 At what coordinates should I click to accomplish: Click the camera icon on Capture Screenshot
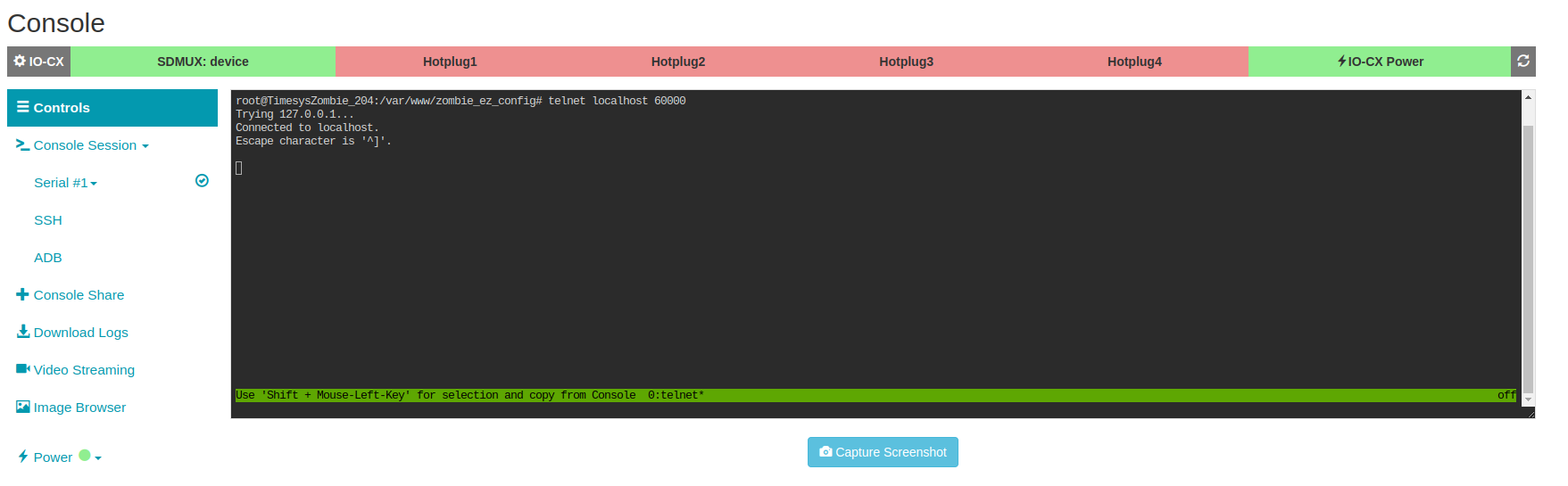[825, 452]
